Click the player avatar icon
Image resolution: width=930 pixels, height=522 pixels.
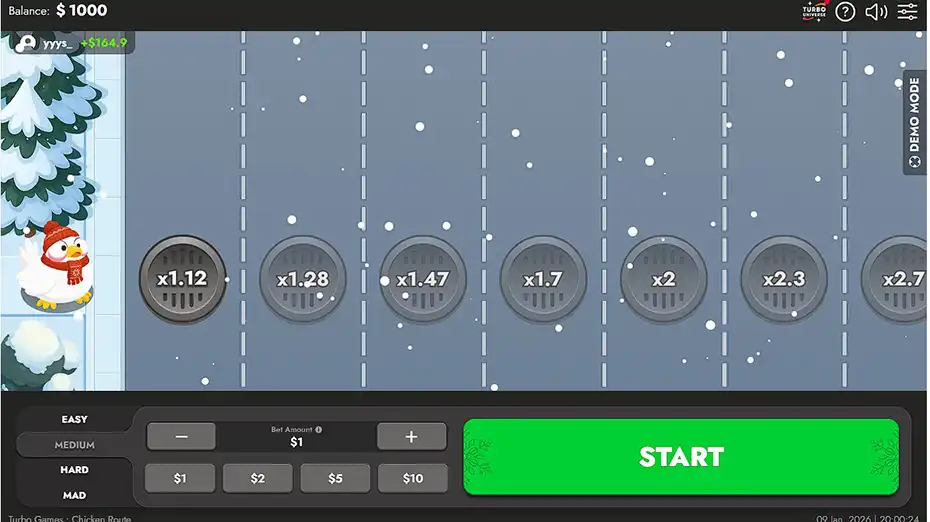[x=26, y=43]
